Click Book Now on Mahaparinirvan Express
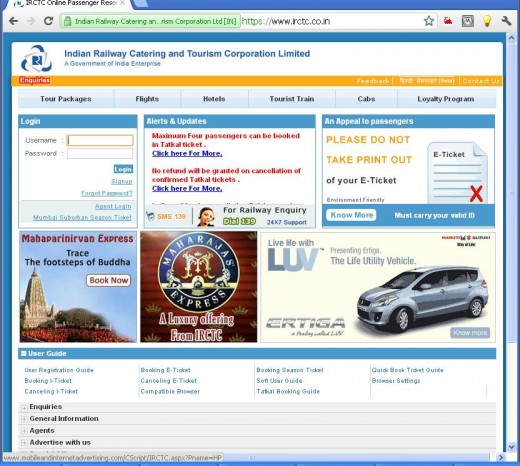Screen dimensions: 520x466 (109, 280)
